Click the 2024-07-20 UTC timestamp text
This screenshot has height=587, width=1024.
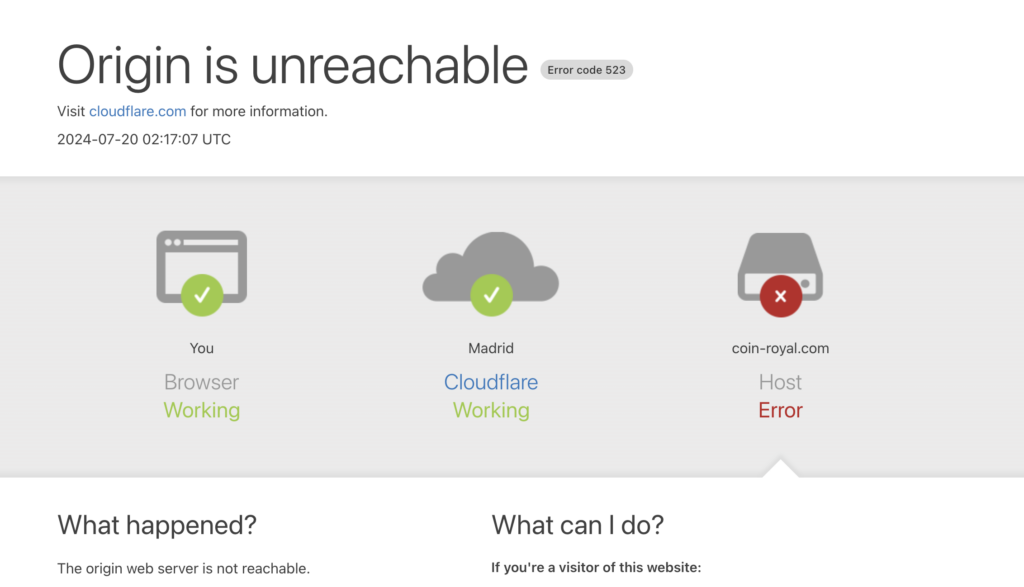pos(144,139)
